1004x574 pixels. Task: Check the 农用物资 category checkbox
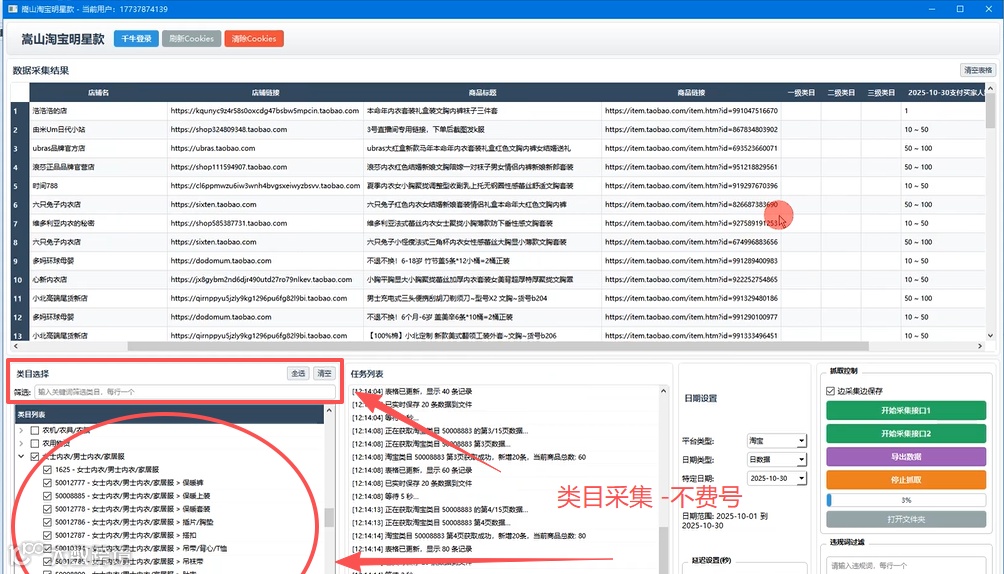click(35, 443)
